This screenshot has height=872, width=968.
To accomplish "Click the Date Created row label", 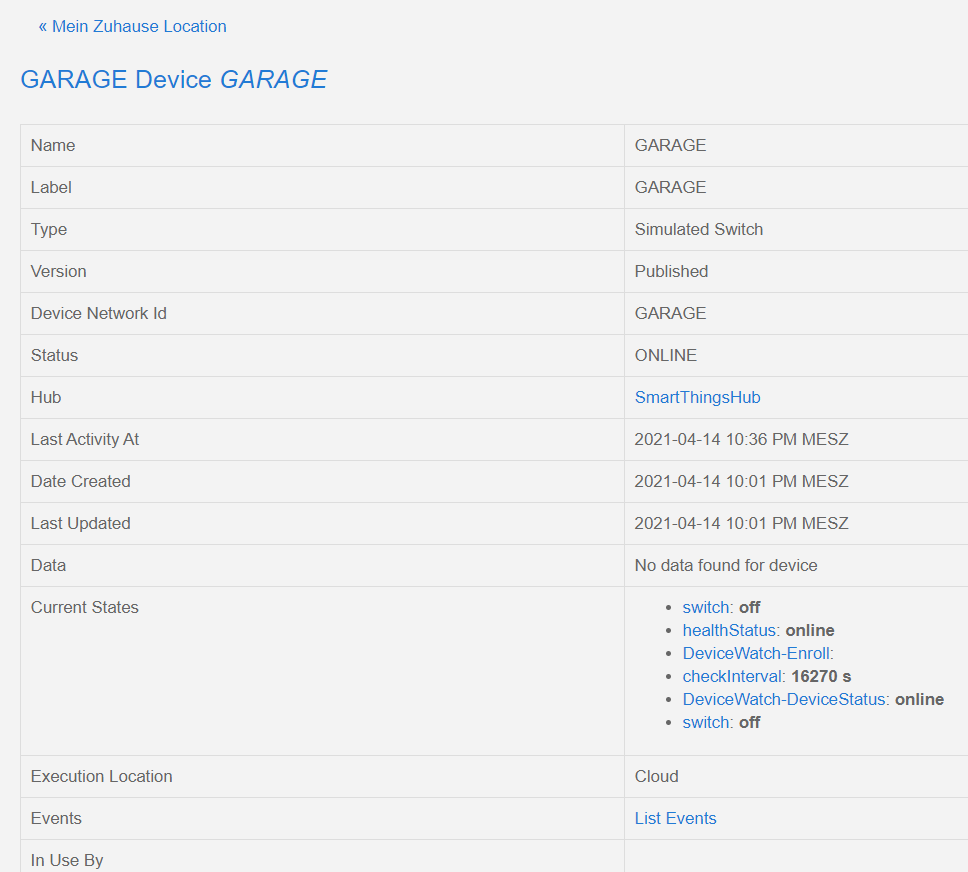I will click(80, 481).
